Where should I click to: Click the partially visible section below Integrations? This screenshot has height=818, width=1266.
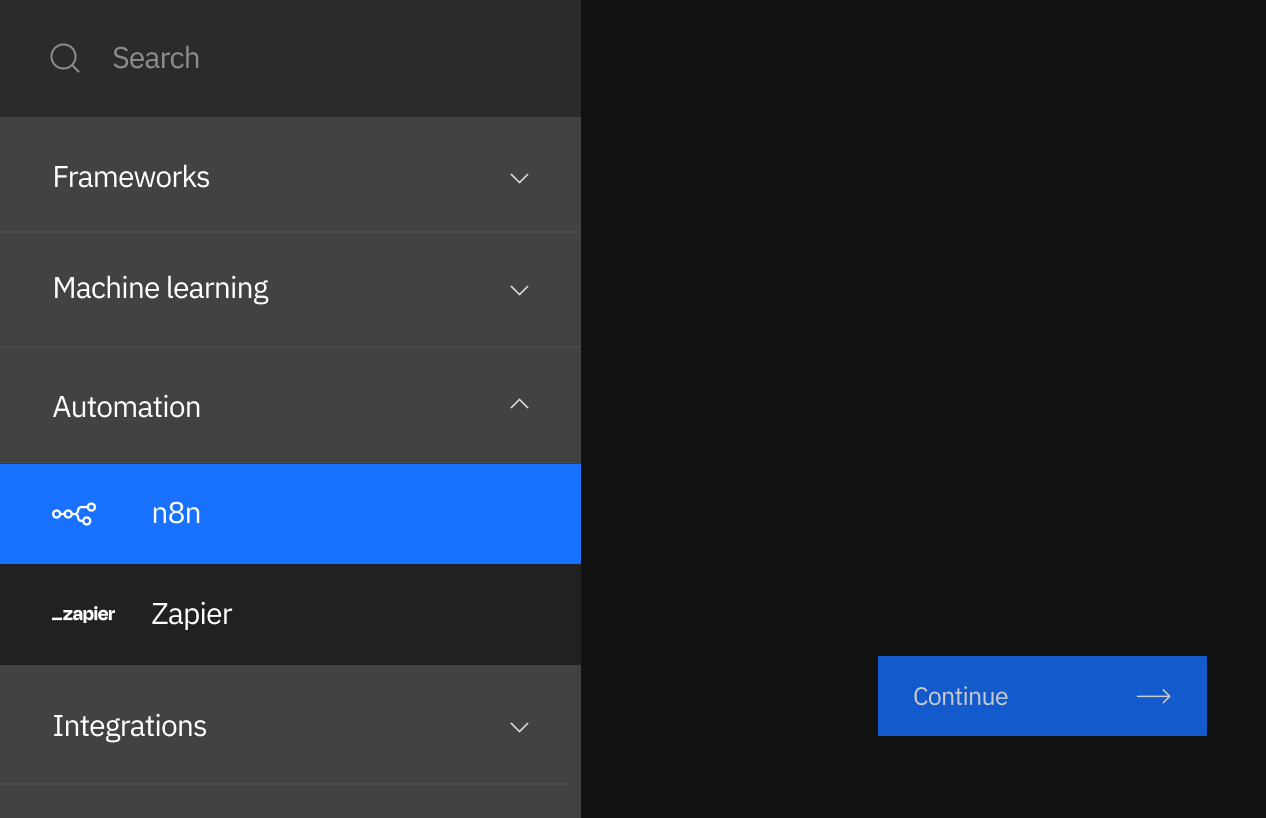tap(290, 801)
